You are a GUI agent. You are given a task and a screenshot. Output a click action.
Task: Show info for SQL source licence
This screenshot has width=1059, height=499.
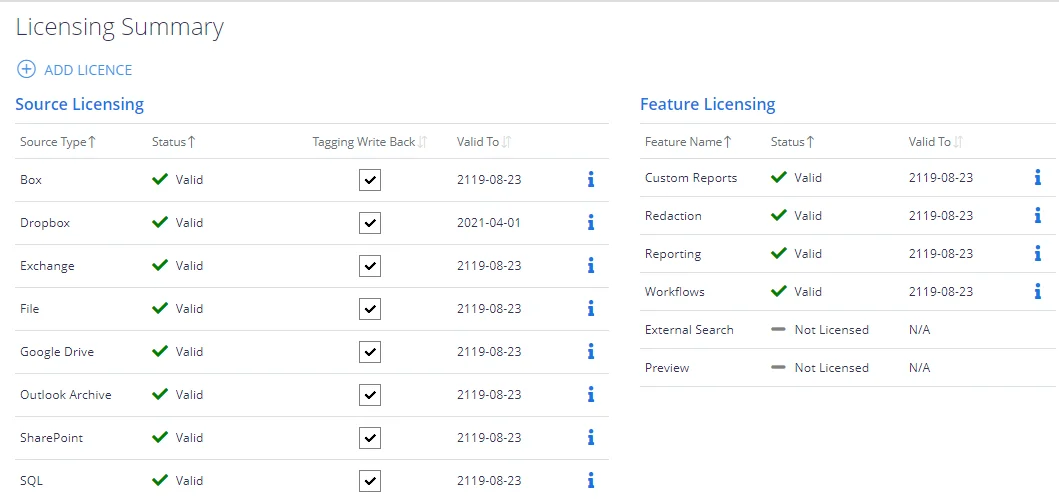(591, 480)
